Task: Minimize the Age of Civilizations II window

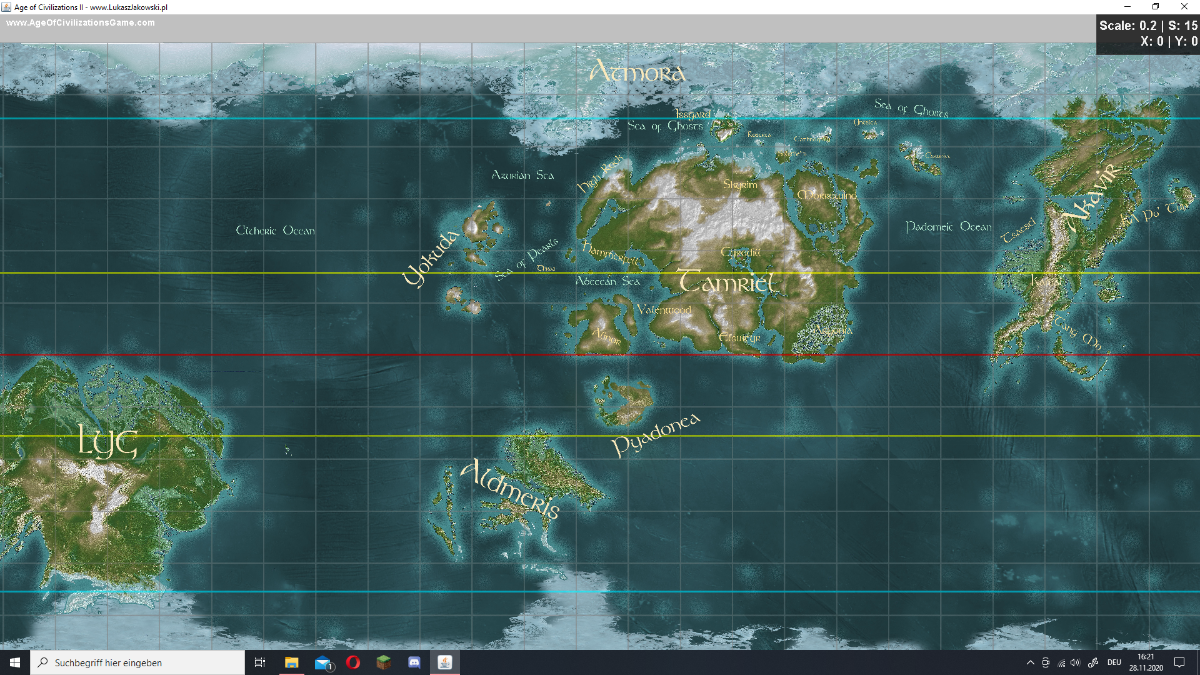Action: point(1126,6)
